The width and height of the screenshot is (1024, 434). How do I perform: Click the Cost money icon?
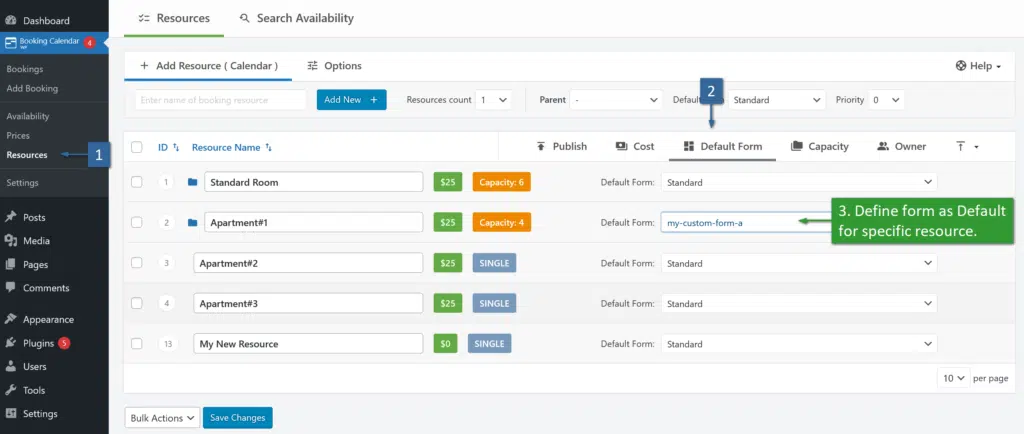point(622,146)
